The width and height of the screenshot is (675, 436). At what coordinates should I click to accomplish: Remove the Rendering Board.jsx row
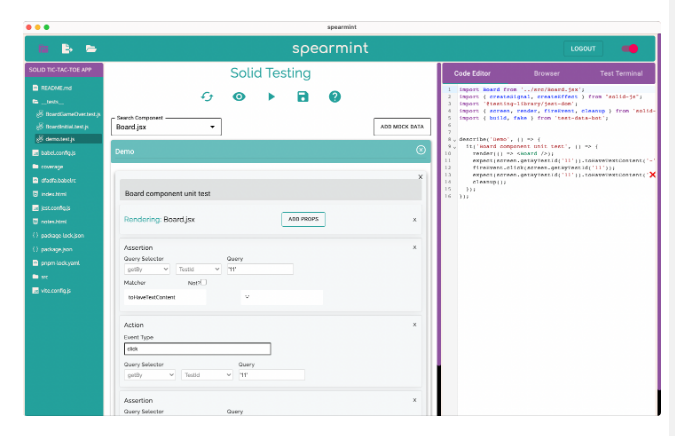[x=415, y=220]
